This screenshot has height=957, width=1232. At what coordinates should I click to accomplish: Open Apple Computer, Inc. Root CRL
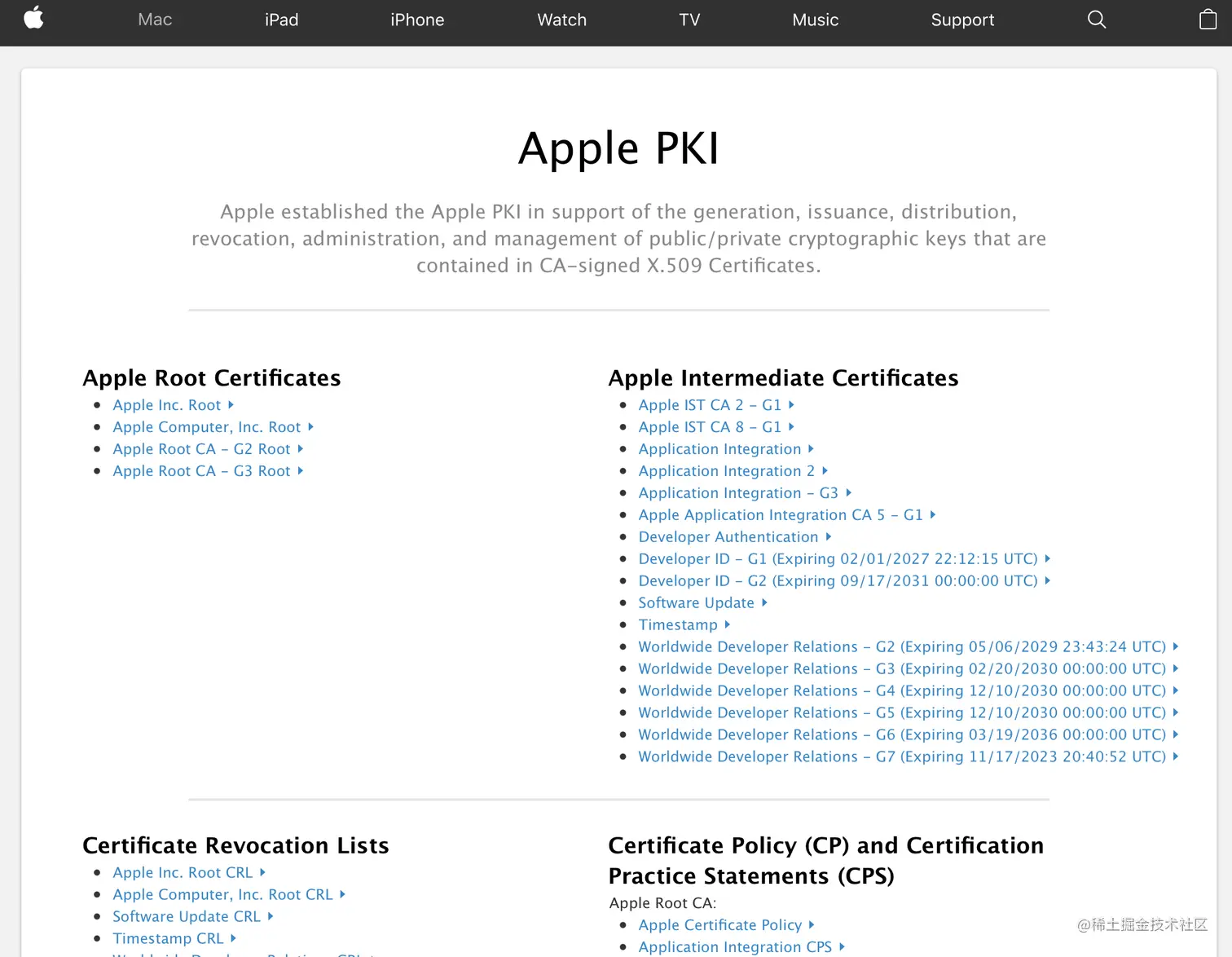(x=229, y=895)
